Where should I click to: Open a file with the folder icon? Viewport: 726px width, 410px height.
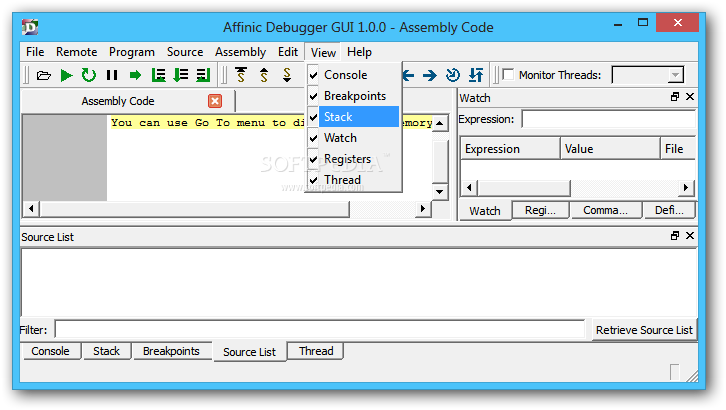click(x=44, y=75)
